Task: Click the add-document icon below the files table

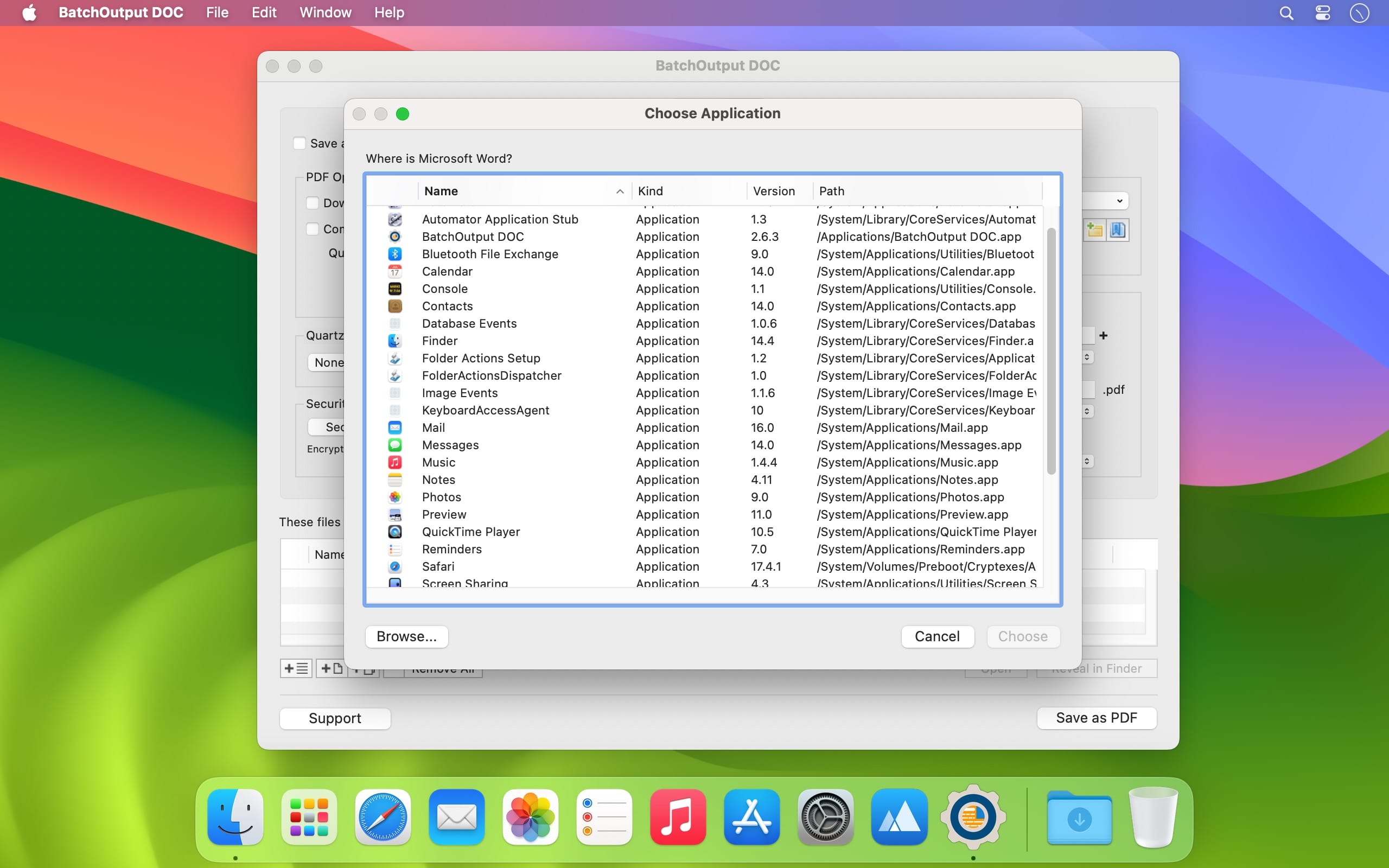Action: point(332,668)
